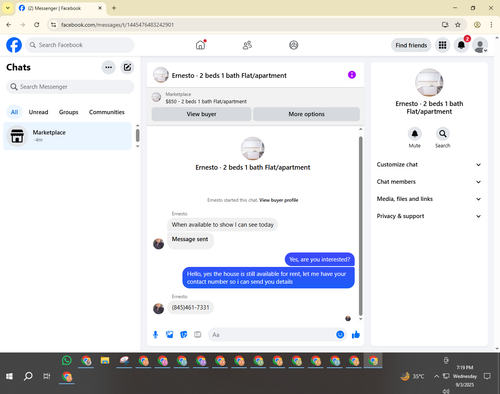The width and height of the screenshot is (500, 394).
Task: Open Chats options three-dot button
Action: pyautogui.click(x=108, y=67)
